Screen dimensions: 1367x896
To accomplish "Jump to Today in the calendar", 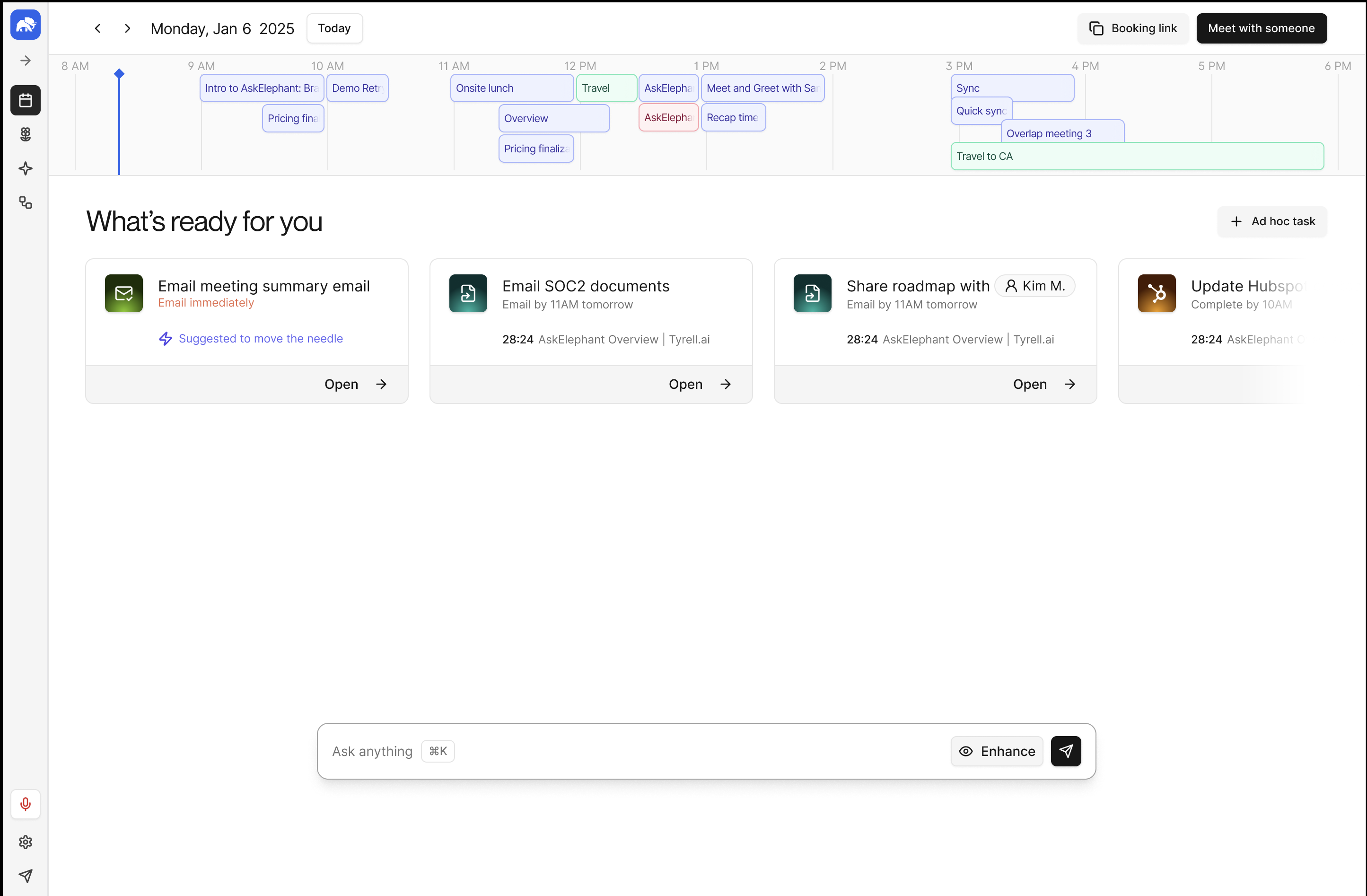I will coord(334,28).
